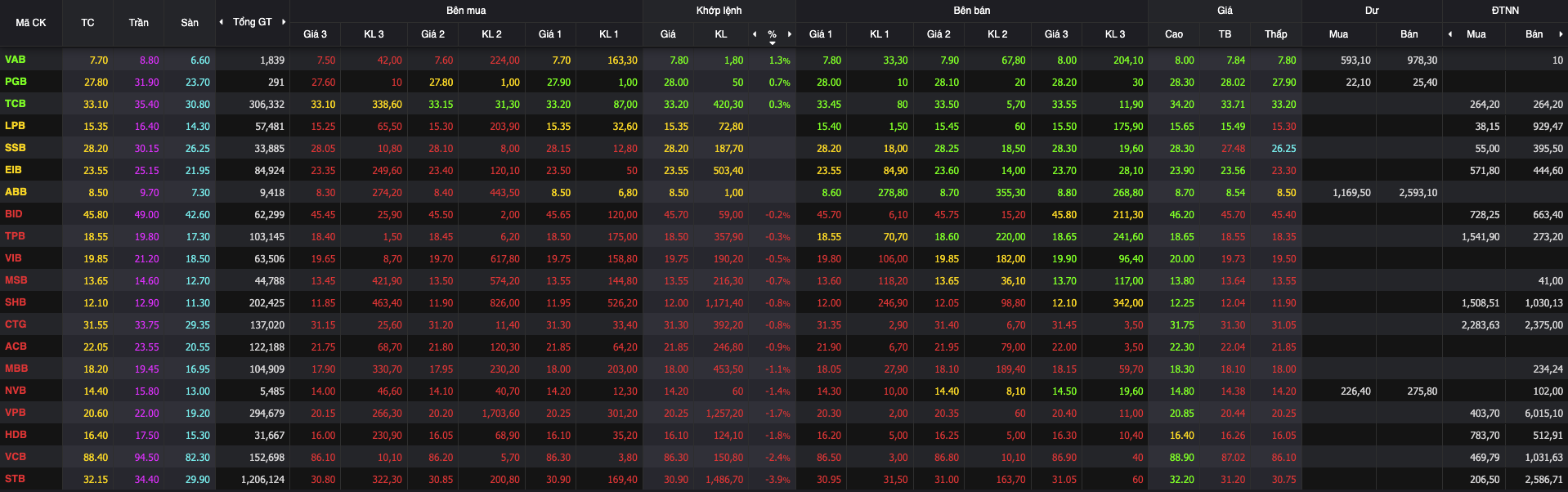Click VPB total value 294,679
Screen dimensions: 1568x492
[x=267, y=414]
